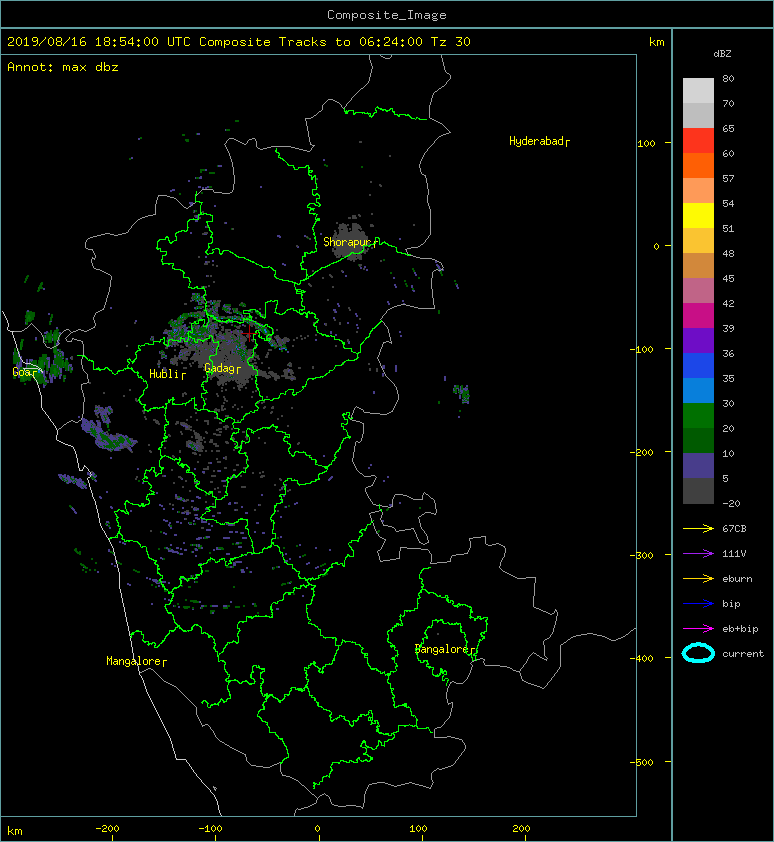
Task: Click the blue bip legend arrow
Action: click(698, 604)
